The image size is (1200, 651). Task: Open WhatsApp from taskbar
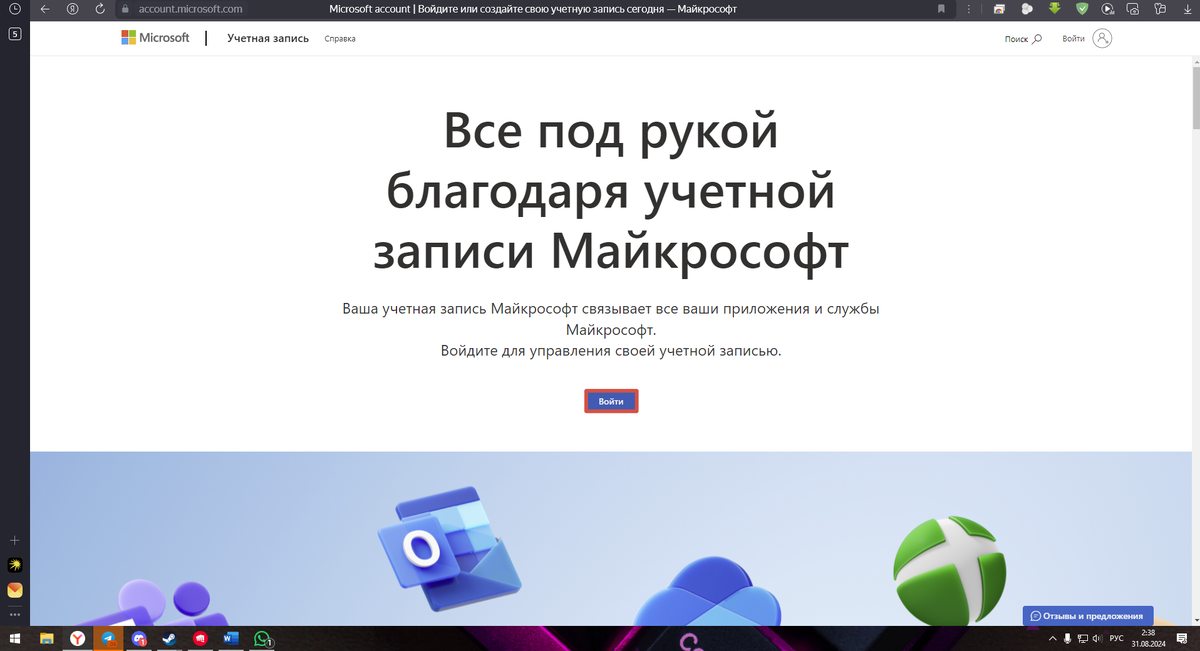coord(262,638)
